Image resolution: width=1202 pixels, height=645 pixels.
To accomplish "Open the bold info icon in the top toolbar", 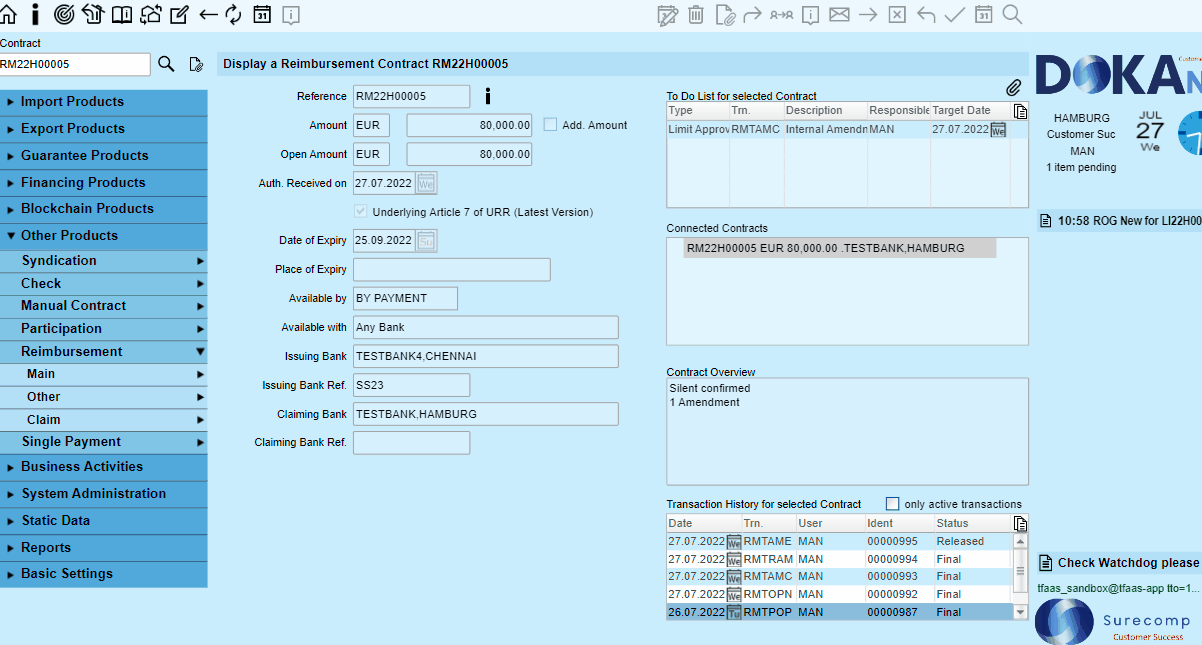I will click(36, 14).
